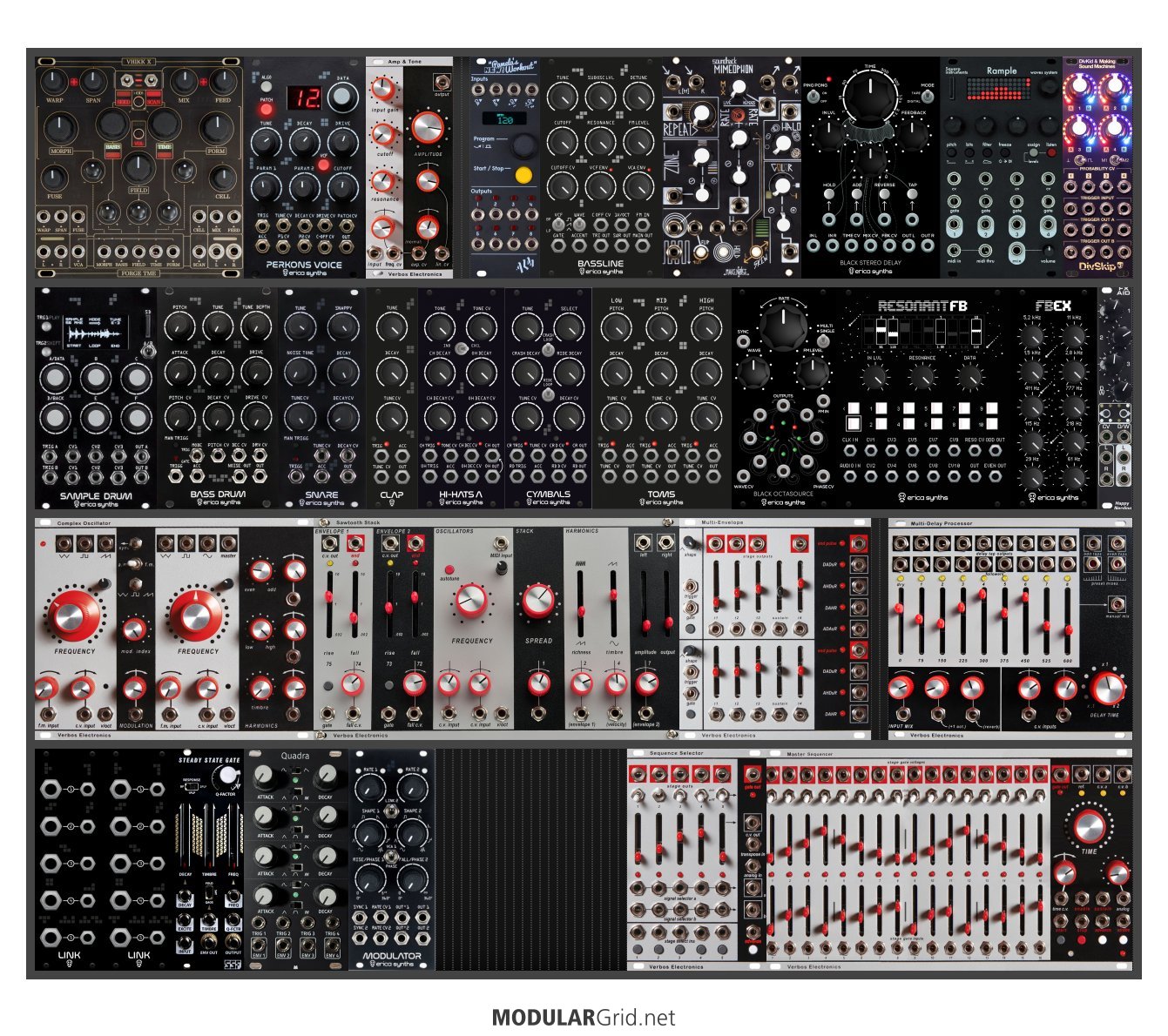Click the PARAM 1 knob on Perkons Voice

tap(267, 186)
